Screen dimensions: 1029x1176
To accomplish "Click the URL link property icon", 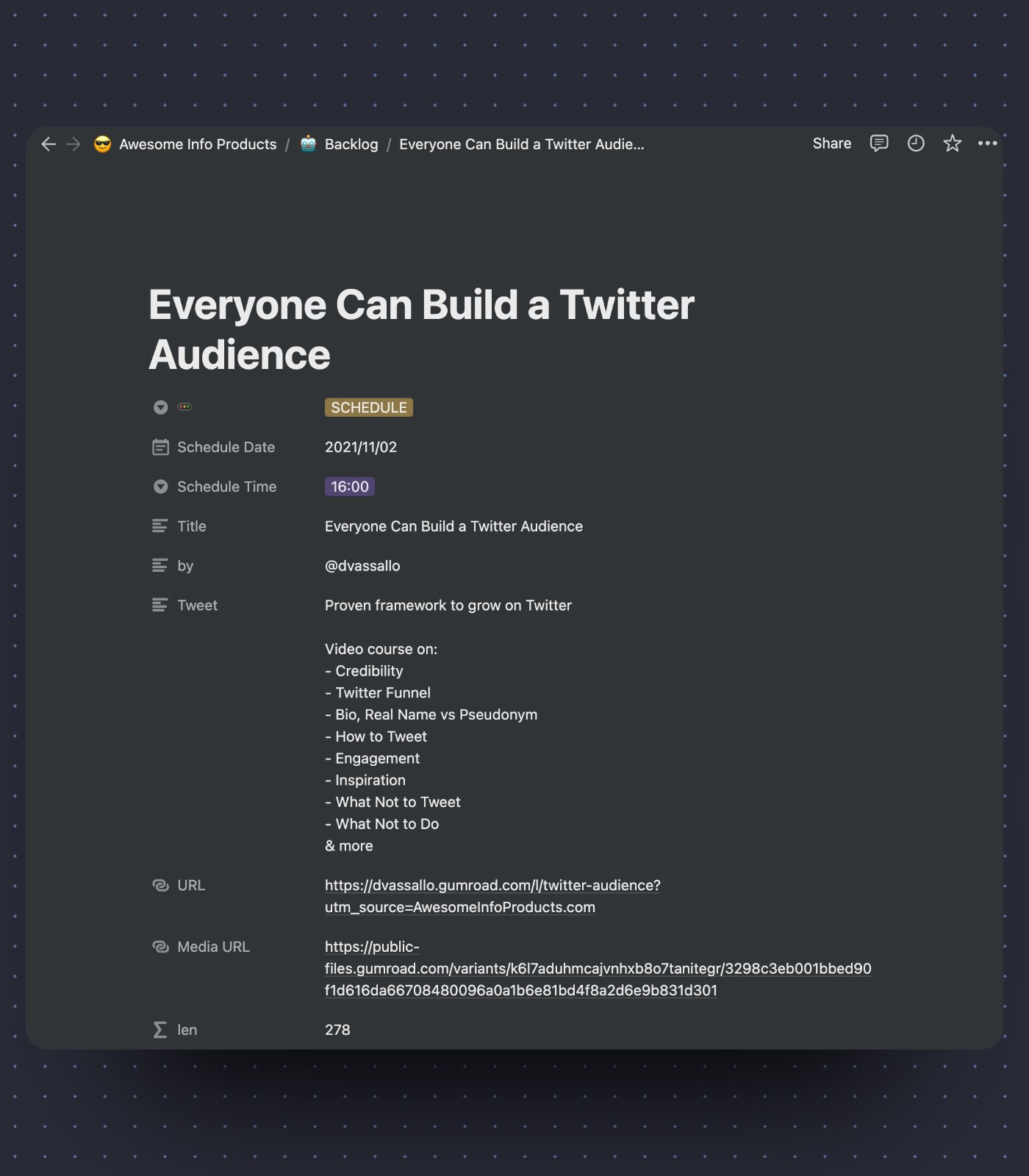I will pyautogui.click(x=160, y=886).
